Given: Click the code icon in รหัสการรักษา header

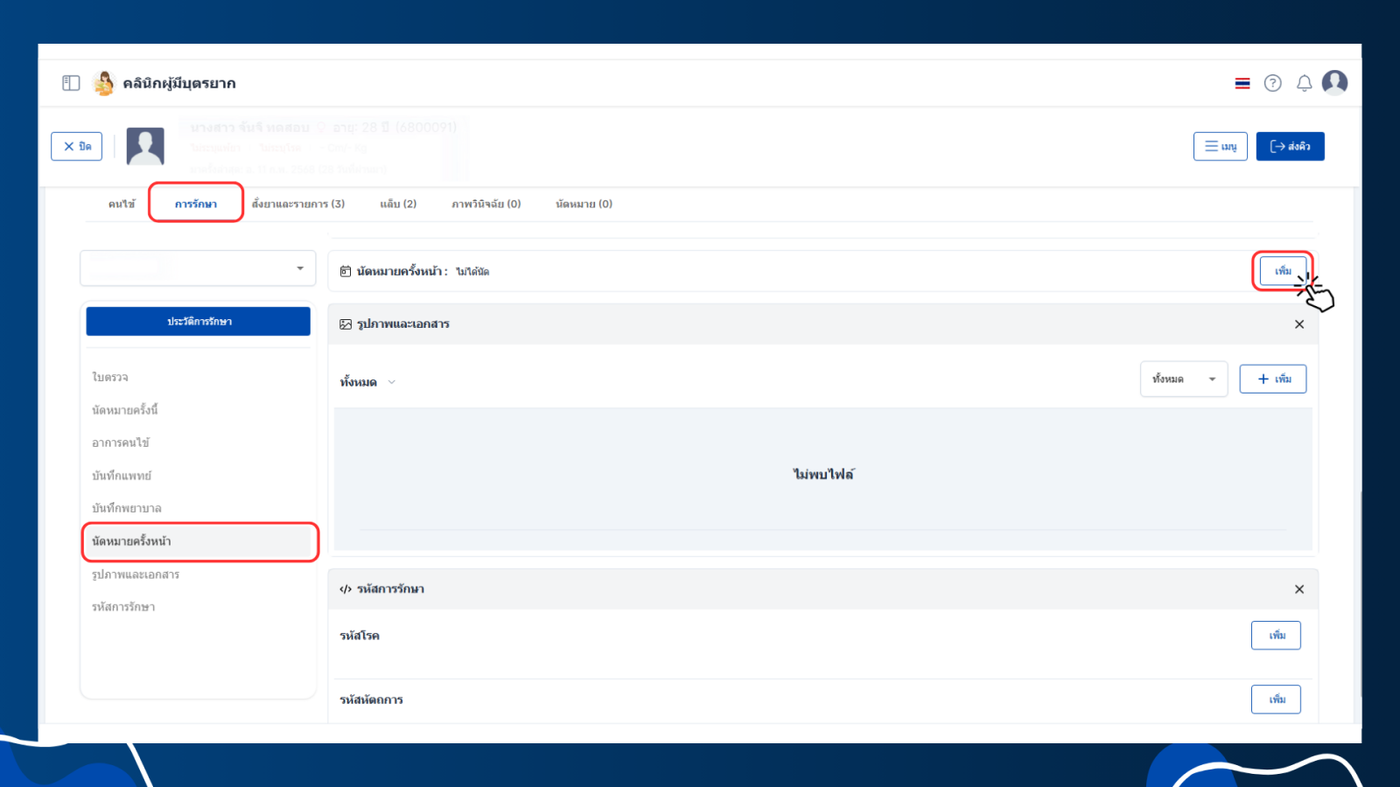Looking at the screenshot, I should (345, 589).
